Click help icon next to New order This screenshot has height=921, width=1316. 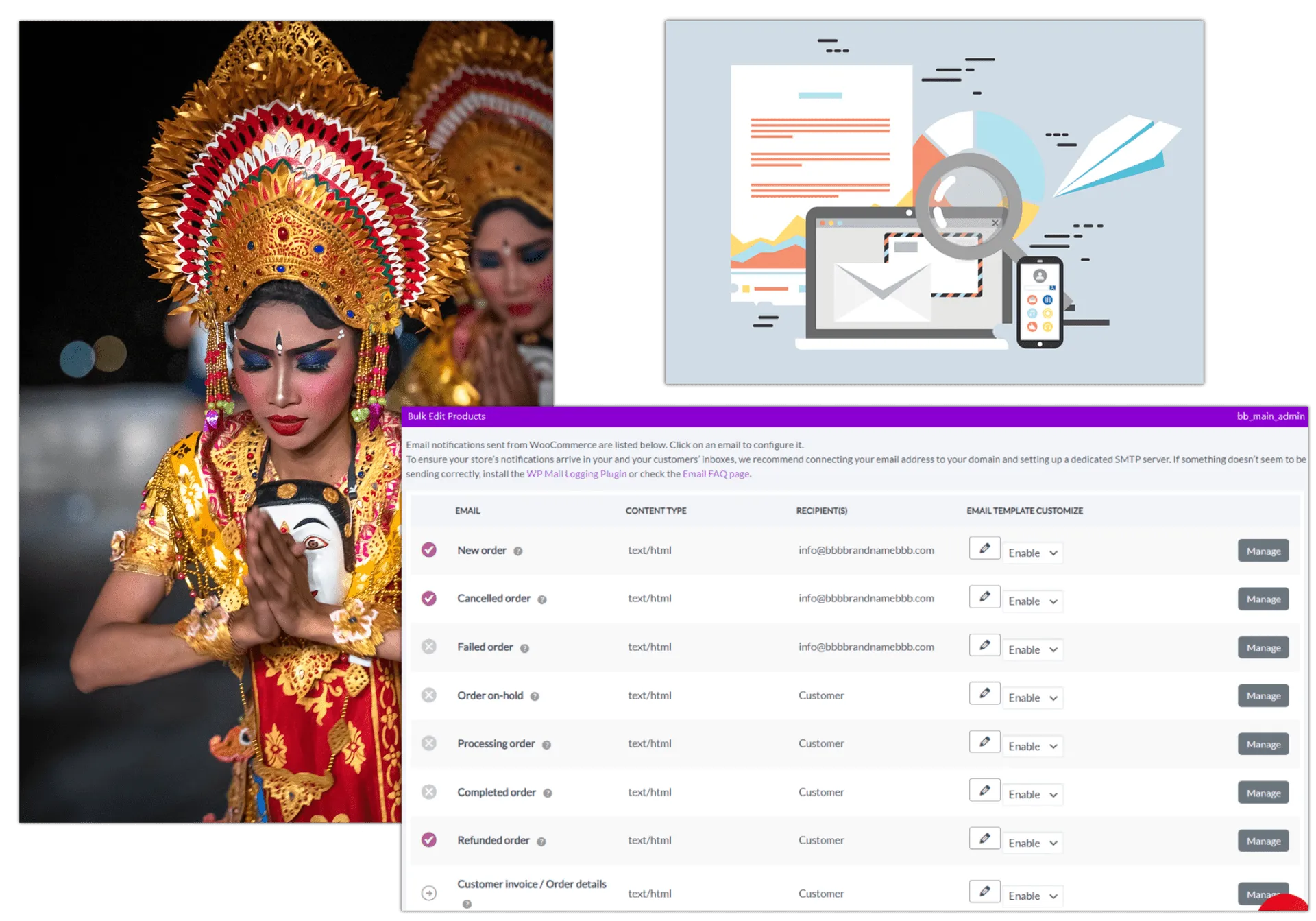(518, 551)
